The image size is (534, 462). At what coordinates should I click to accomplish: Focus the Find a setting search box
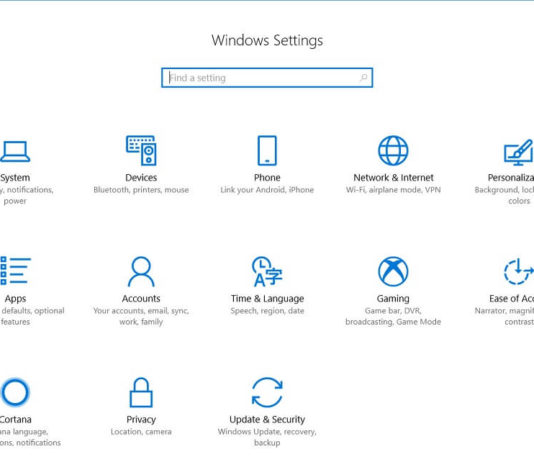point(267,78)
